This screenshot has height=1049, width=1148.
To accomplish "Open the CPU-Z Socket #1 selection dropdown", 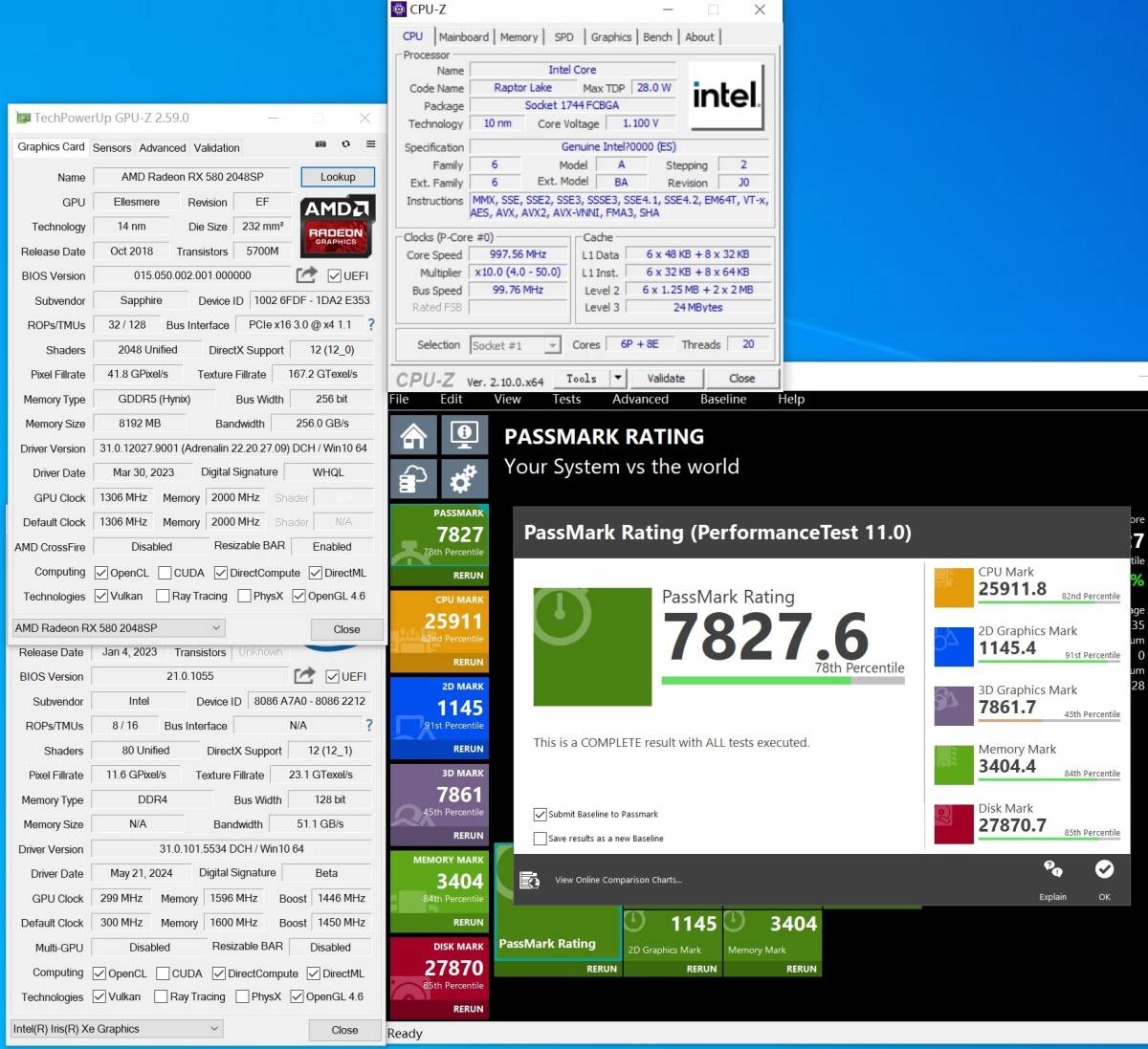I will pyautogui.click(x=516, y=345).
